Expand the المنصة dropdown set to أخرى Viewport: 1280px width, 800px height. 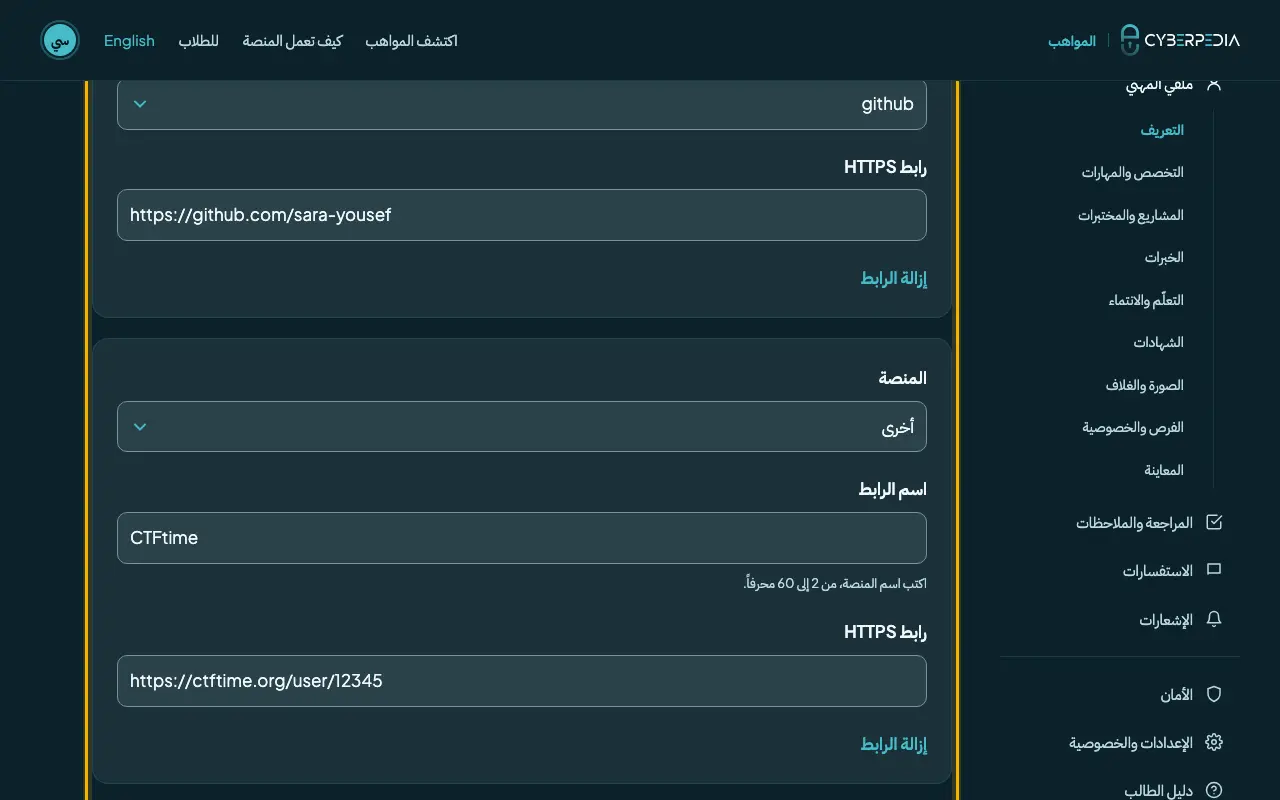522,427
